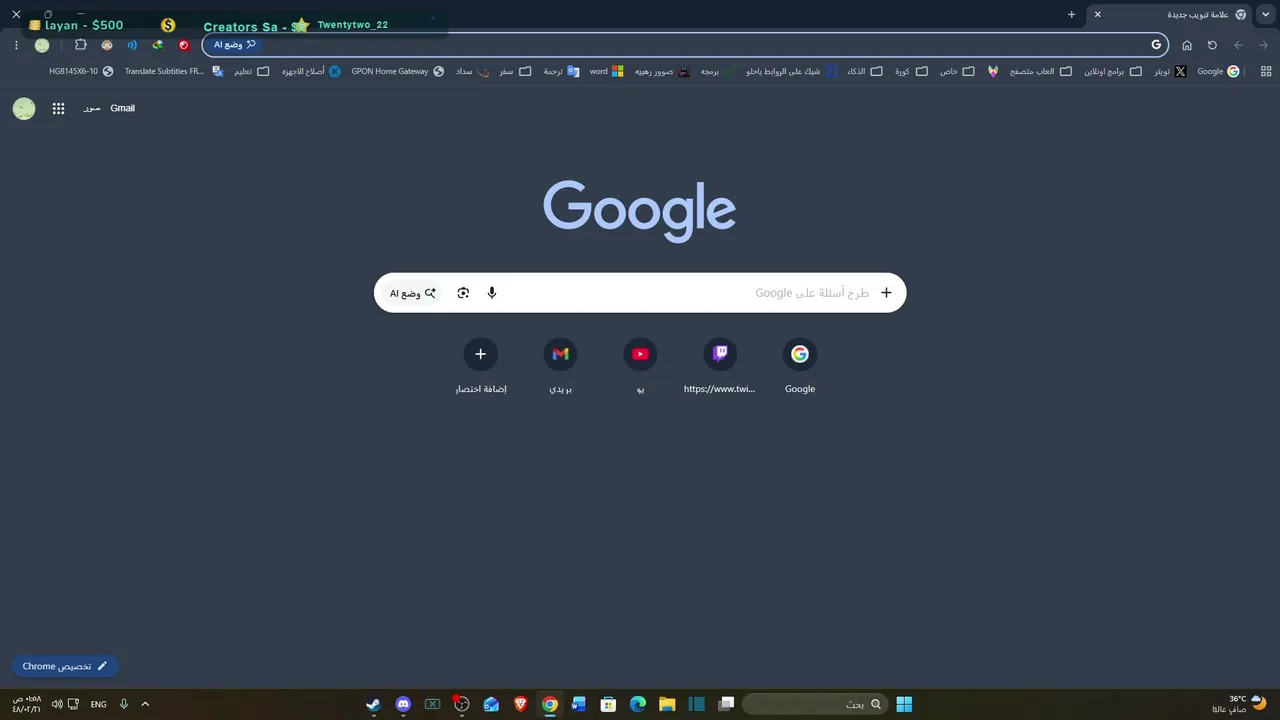Expand تعليم bookmarks folder
This screenshot has height=720, width=1280.
(x=252, y=72)
